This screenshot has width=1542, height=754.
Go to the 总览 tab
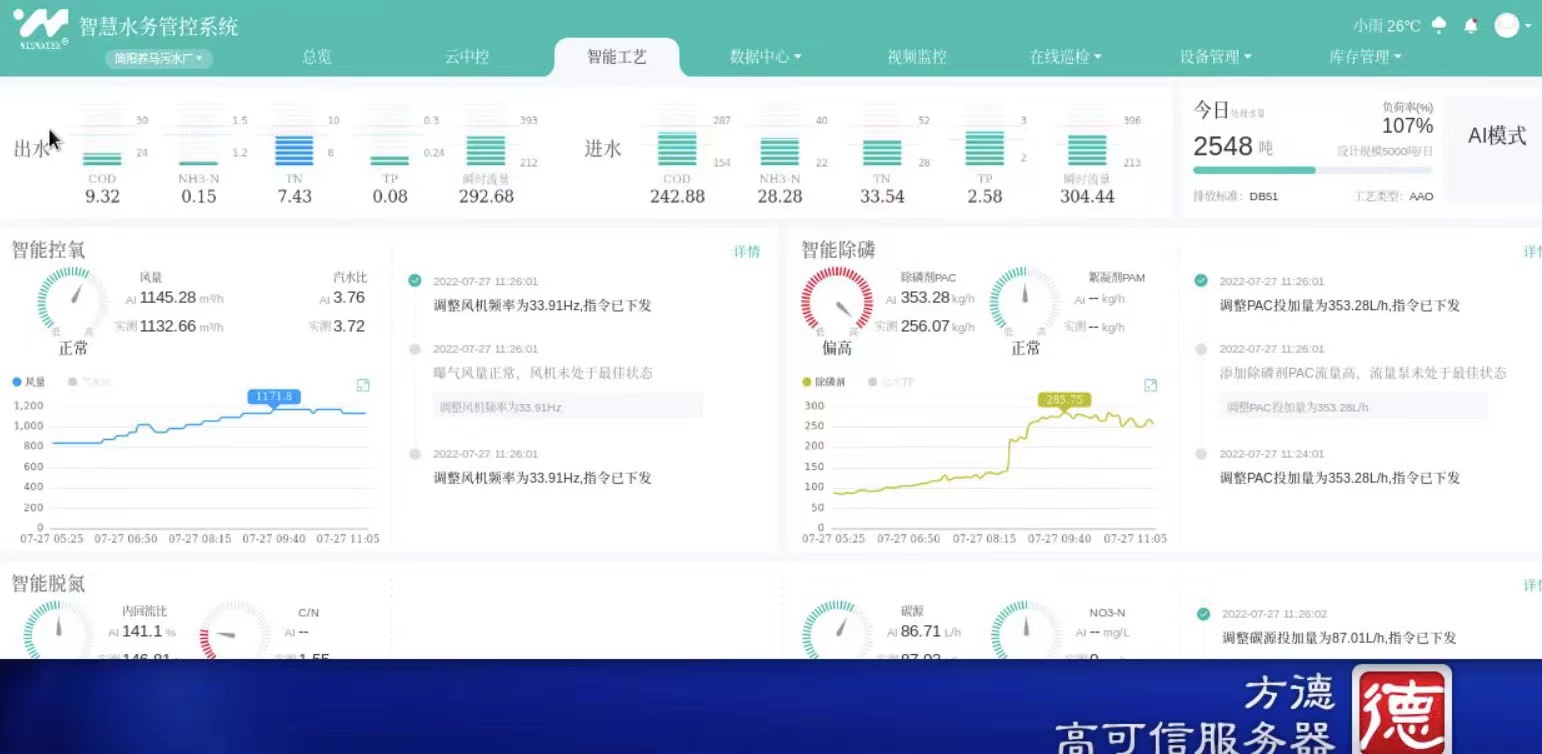[x=317, y=57]
